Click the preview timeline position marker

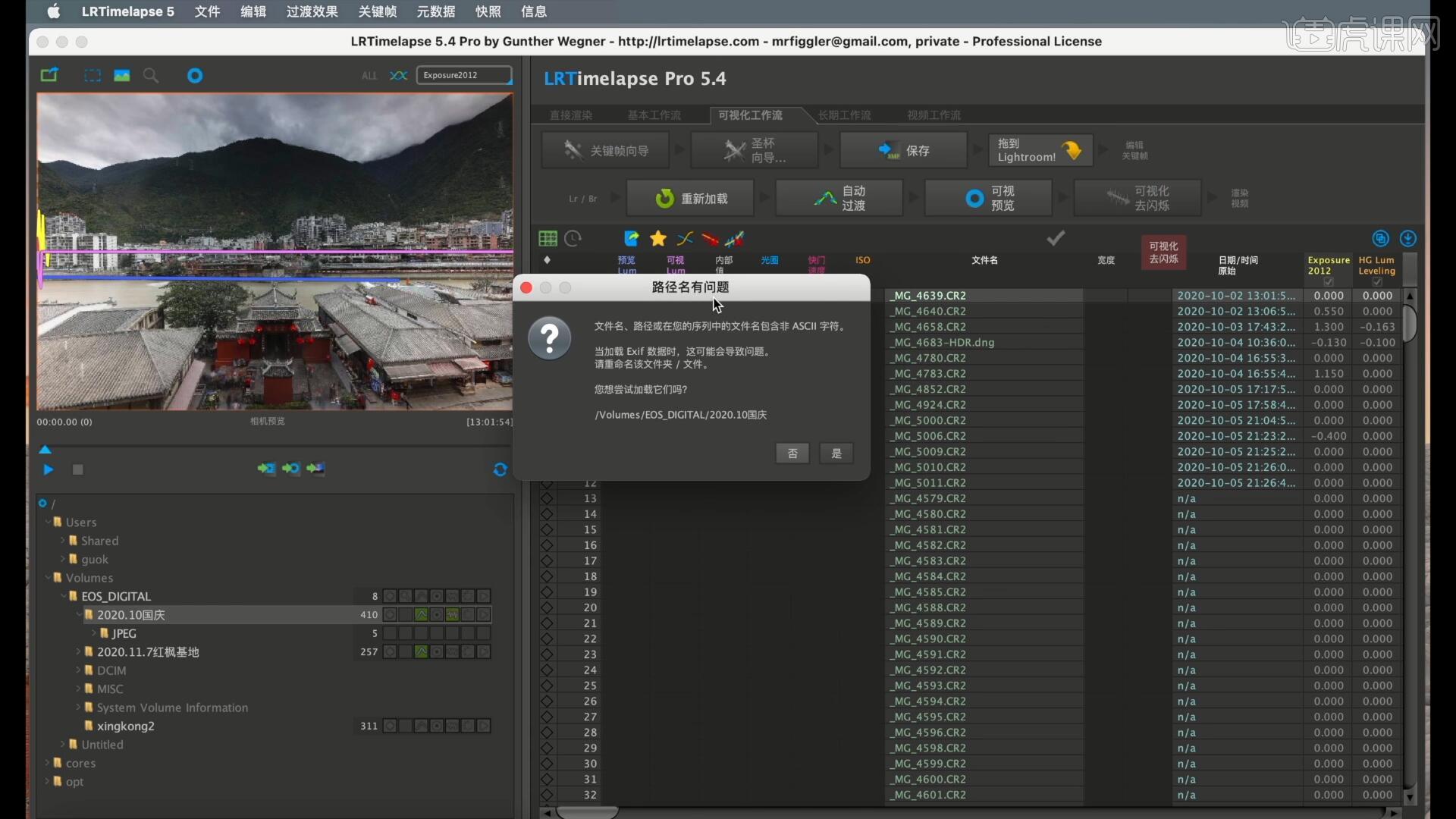click(x=45, y=450)
